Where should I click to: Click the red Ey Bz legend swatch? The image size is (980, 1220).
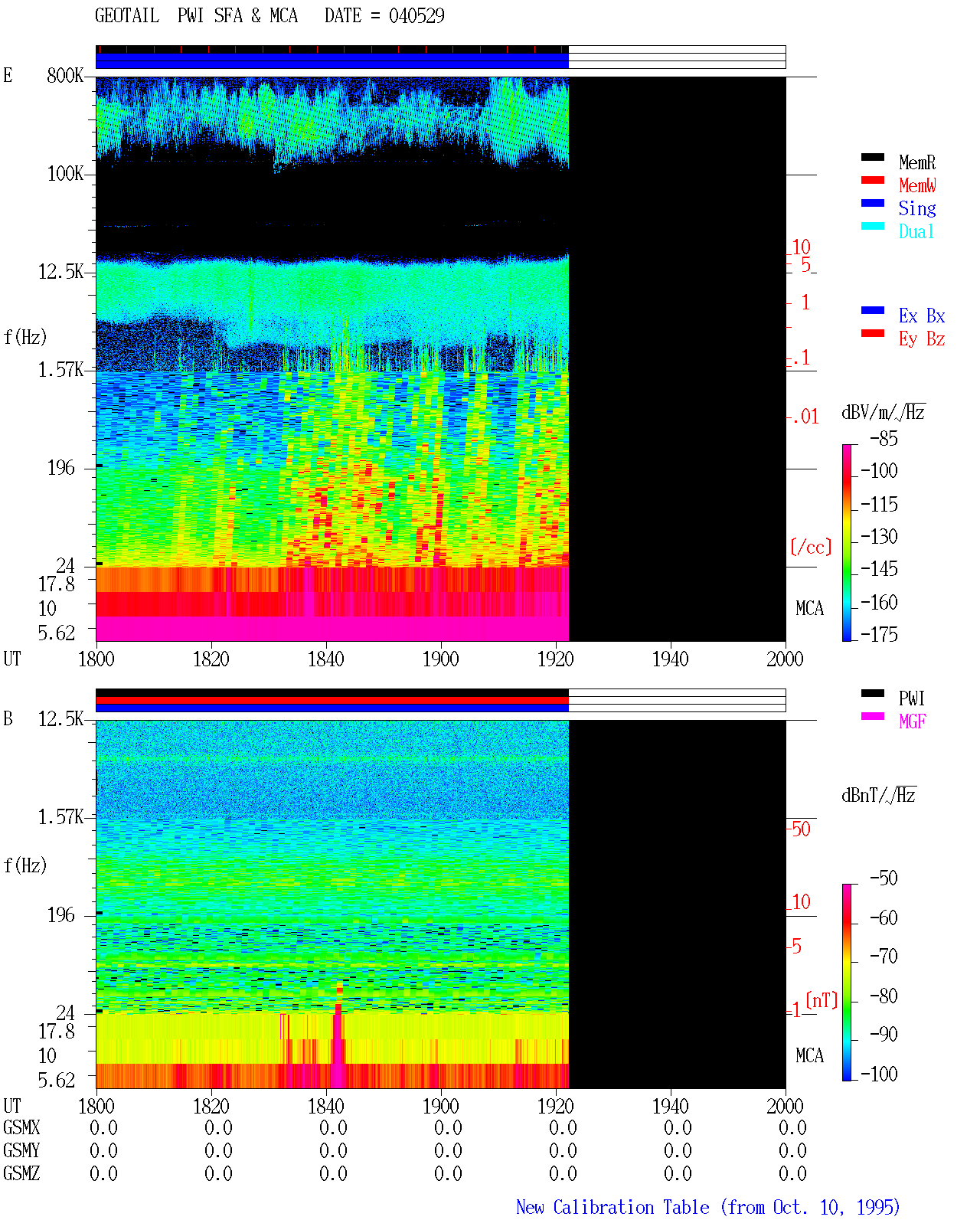pyautogui.click(x=873, y=334)
